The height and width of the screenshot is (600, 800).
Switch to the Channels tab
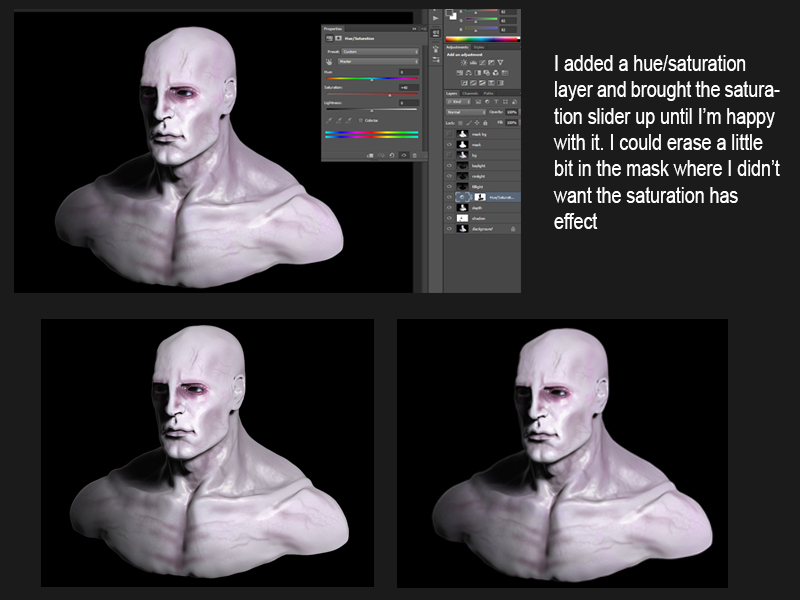click(x=470, y=93)
